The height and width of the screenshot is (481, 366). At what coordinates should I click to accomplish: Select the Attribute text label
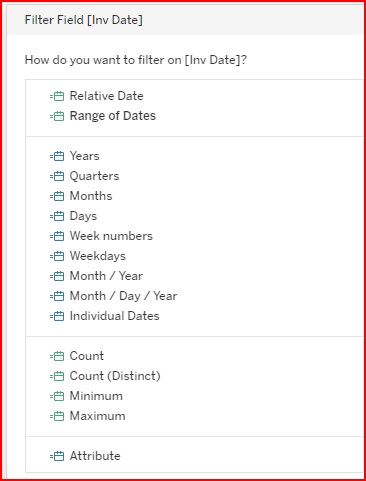click(x=95, y=456)
